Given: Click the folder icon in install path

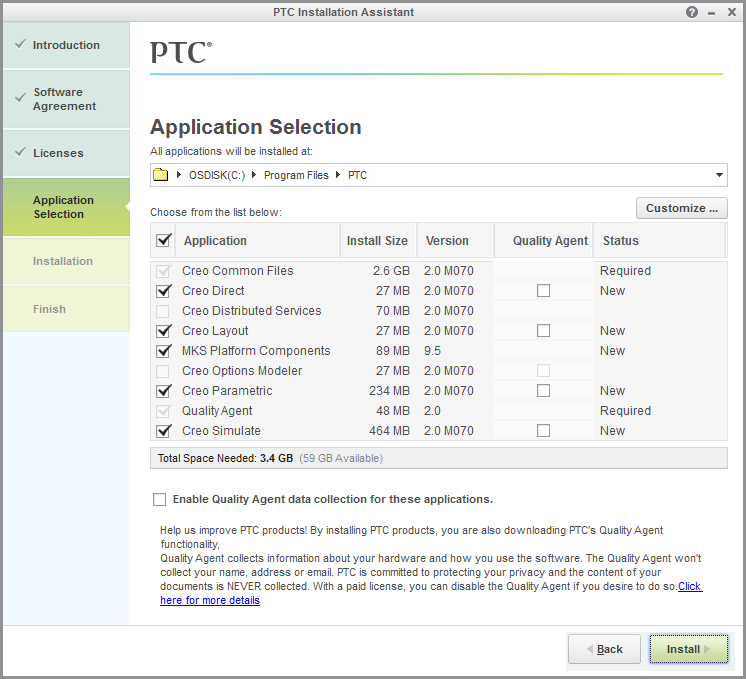Looking at the screenshot, I should pyautogui.click(x=161, y=175).
